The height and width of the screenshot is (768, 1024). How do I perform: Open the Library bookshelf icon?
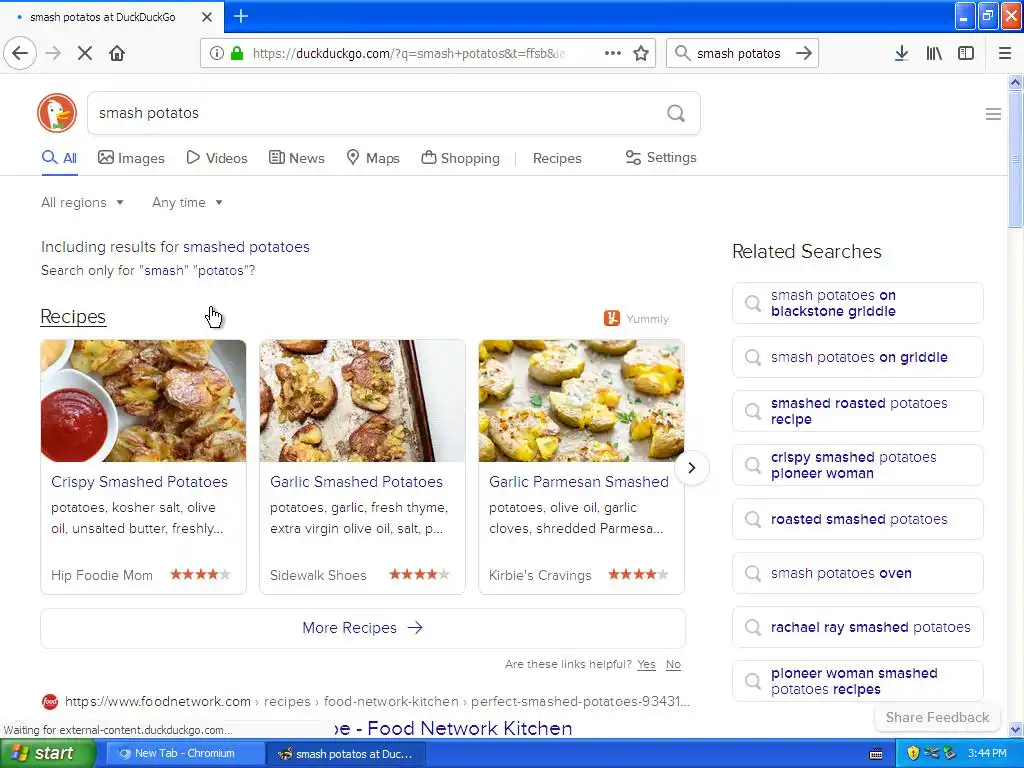click(934, 53)
